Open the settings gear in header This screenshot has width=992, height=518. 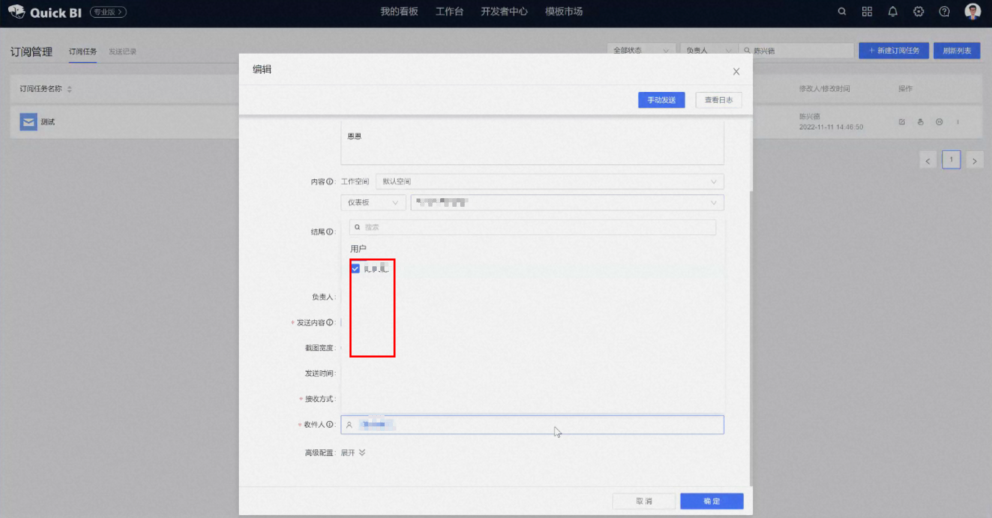point(919,12)
